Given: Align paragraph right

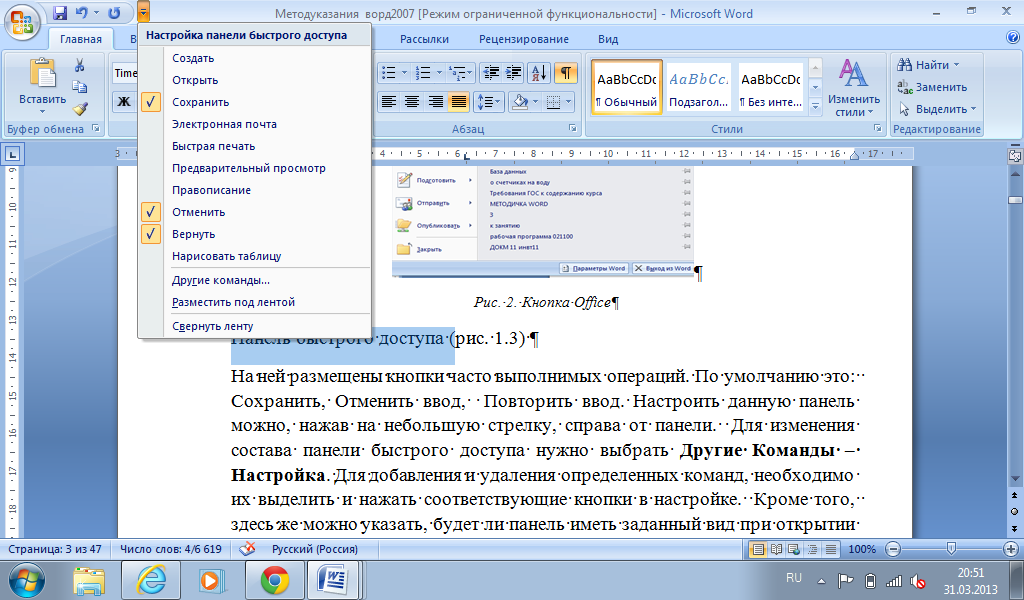Looking at the screenshot, I should (435, 102).
